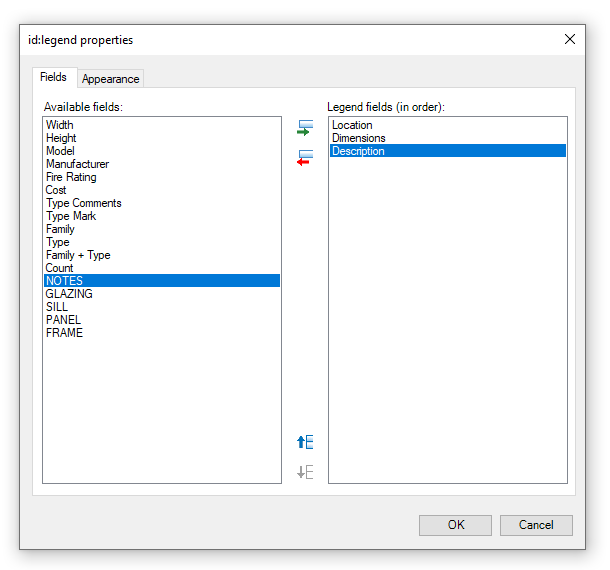Select Location in Legend fields
610x570 pixels.
click(352, 125)
